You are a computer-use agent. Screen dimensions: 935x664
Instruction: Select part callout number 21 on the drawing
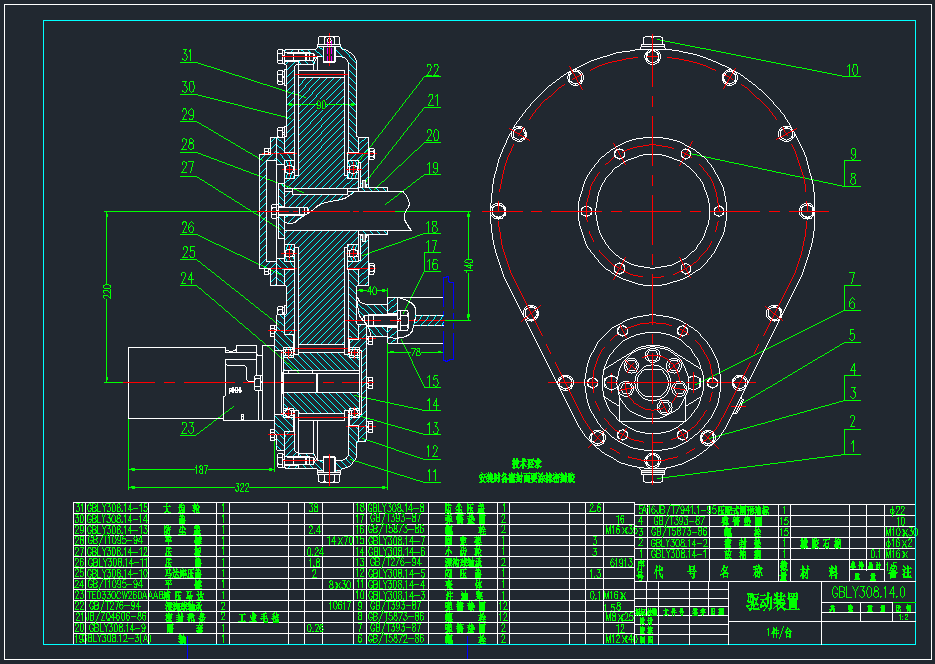[433, 100]
